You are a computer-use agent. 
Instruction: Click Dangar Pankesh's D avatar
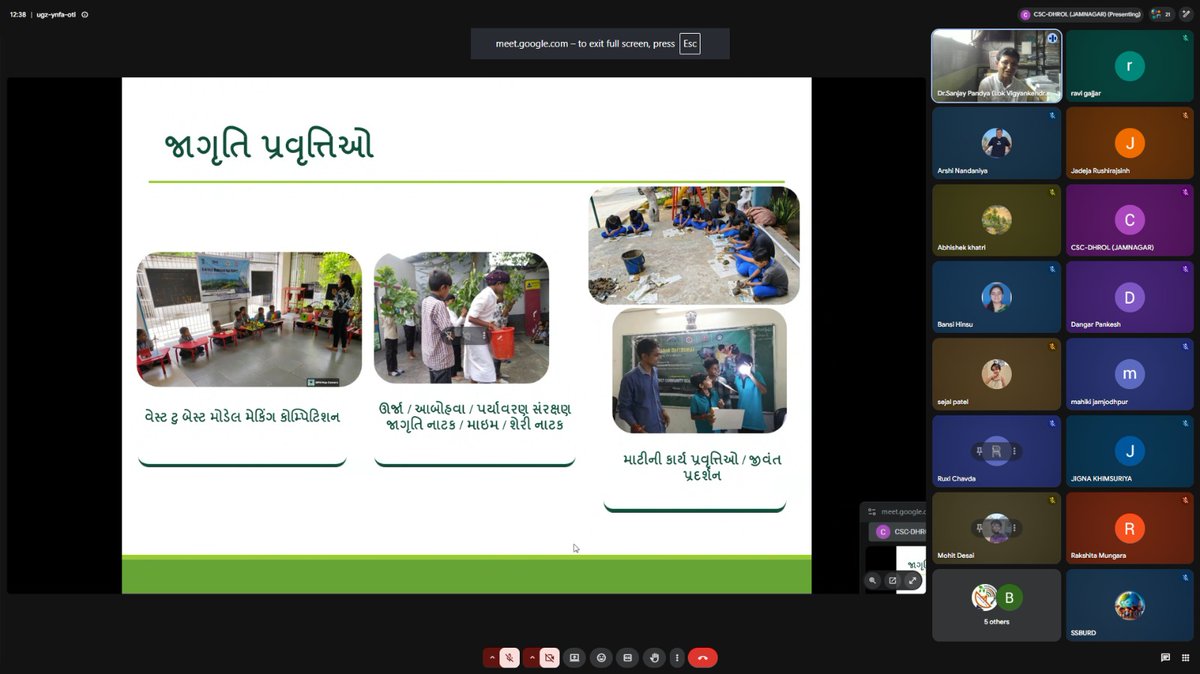pos(1130,296)
